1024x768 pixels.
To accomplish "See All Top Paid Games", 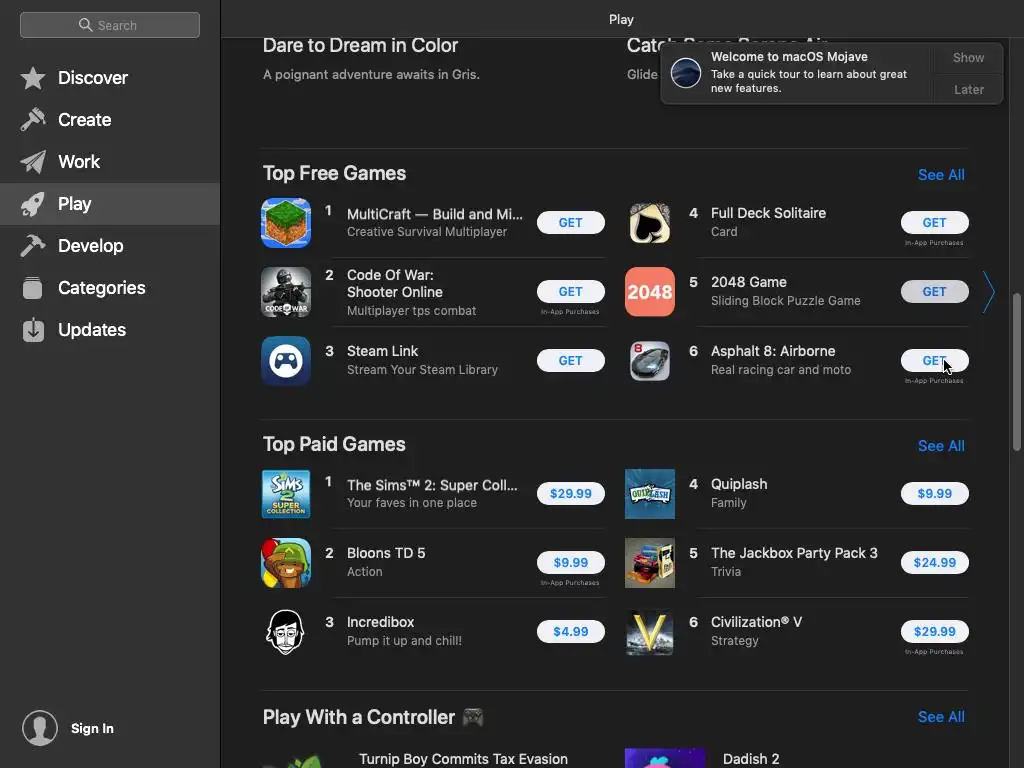I will click(x=941, y=445).
